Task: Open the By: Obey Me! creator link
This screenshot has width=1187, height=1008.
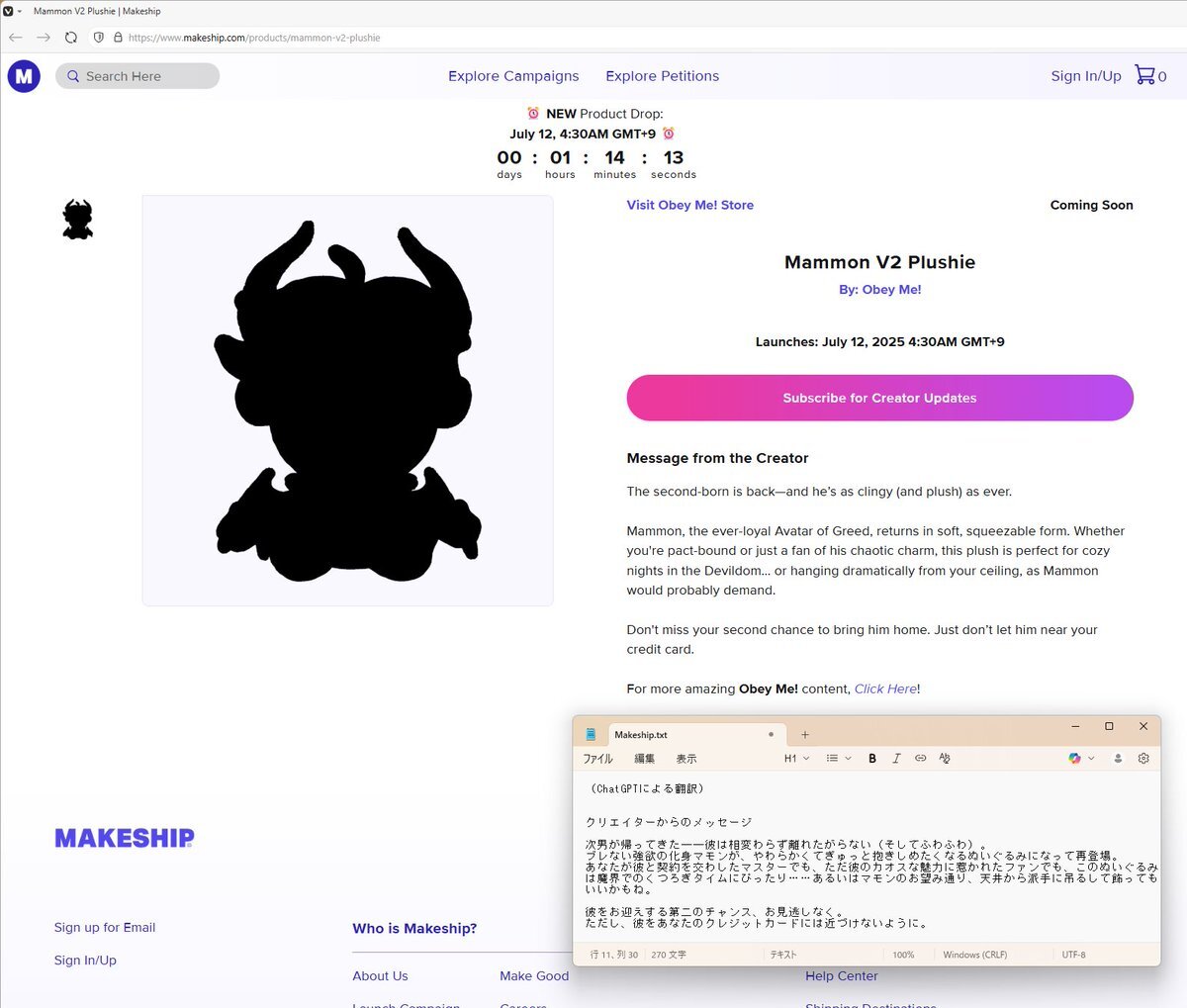Action: [x=880, y=290]
